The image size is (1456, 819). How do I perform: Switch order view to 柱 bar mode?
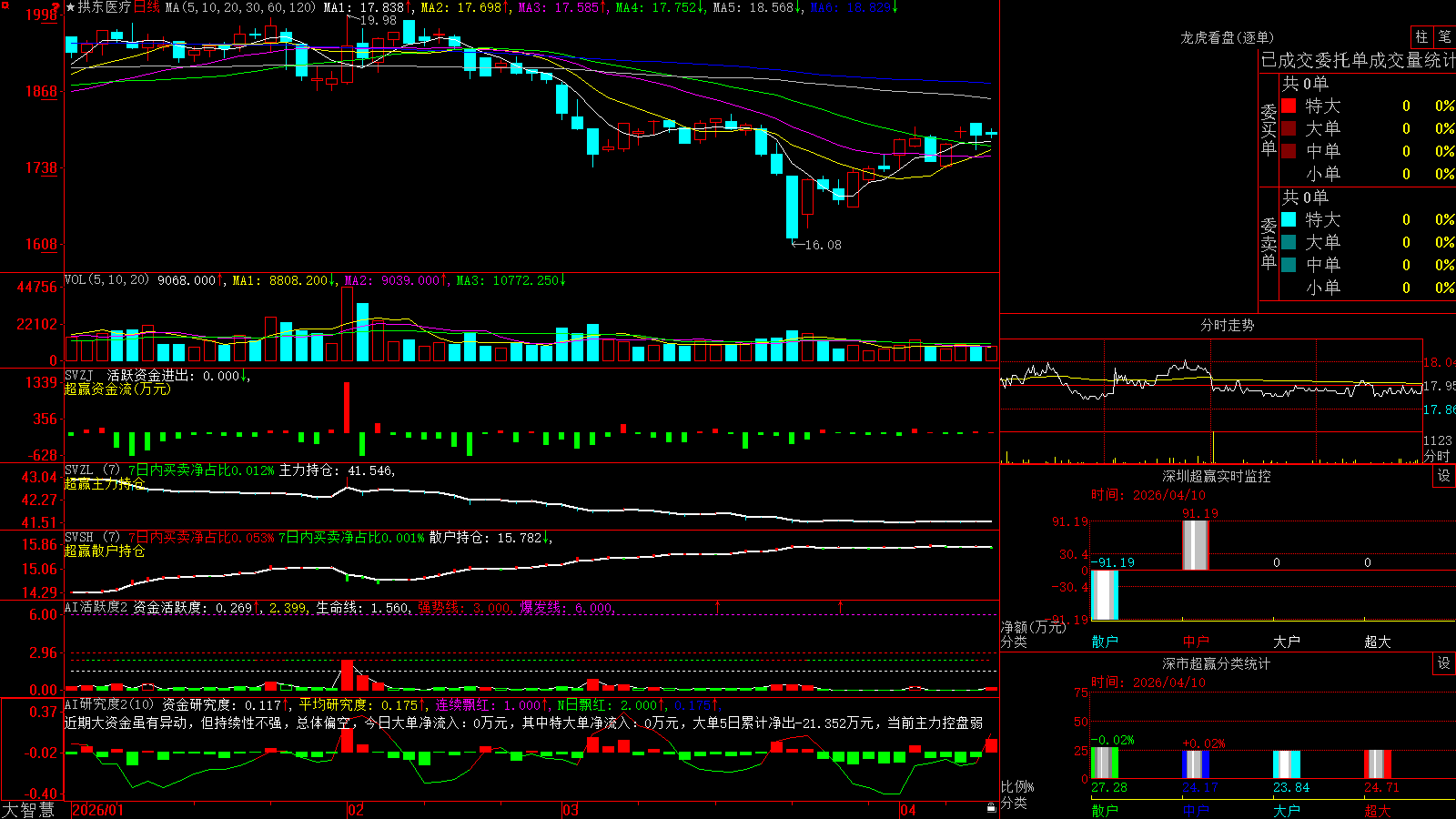tap(1421, 37)
